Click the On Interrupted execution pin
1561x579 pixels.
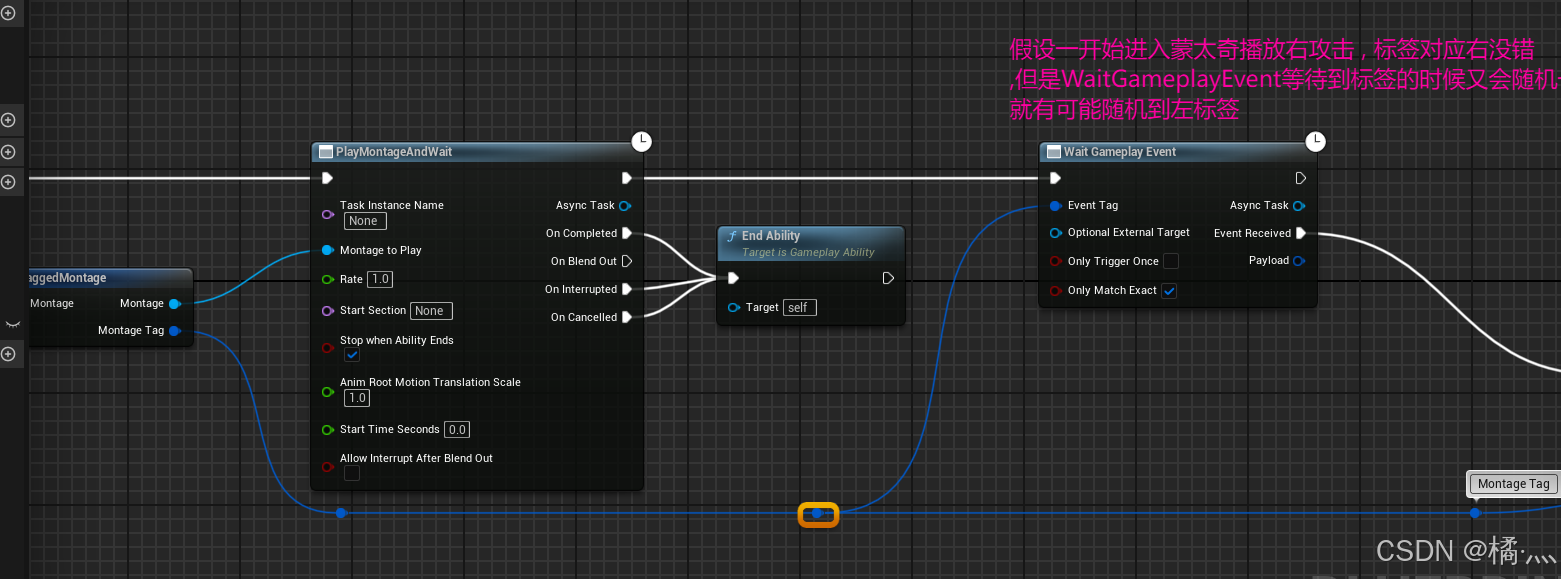click(627, 289)
